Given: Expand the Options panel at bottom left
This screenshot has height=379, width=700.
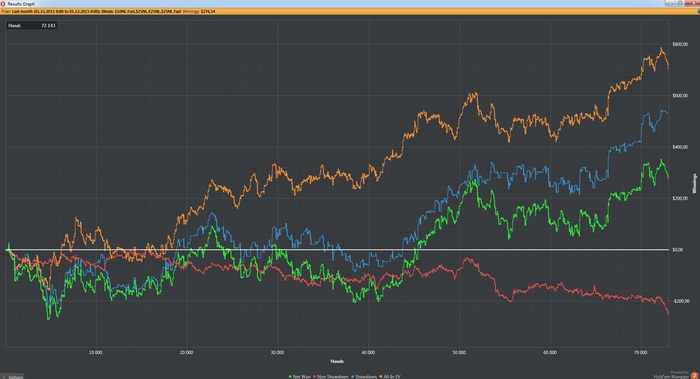Looking at the screenshot, I should pyautogui.click(x=12, y=377).
